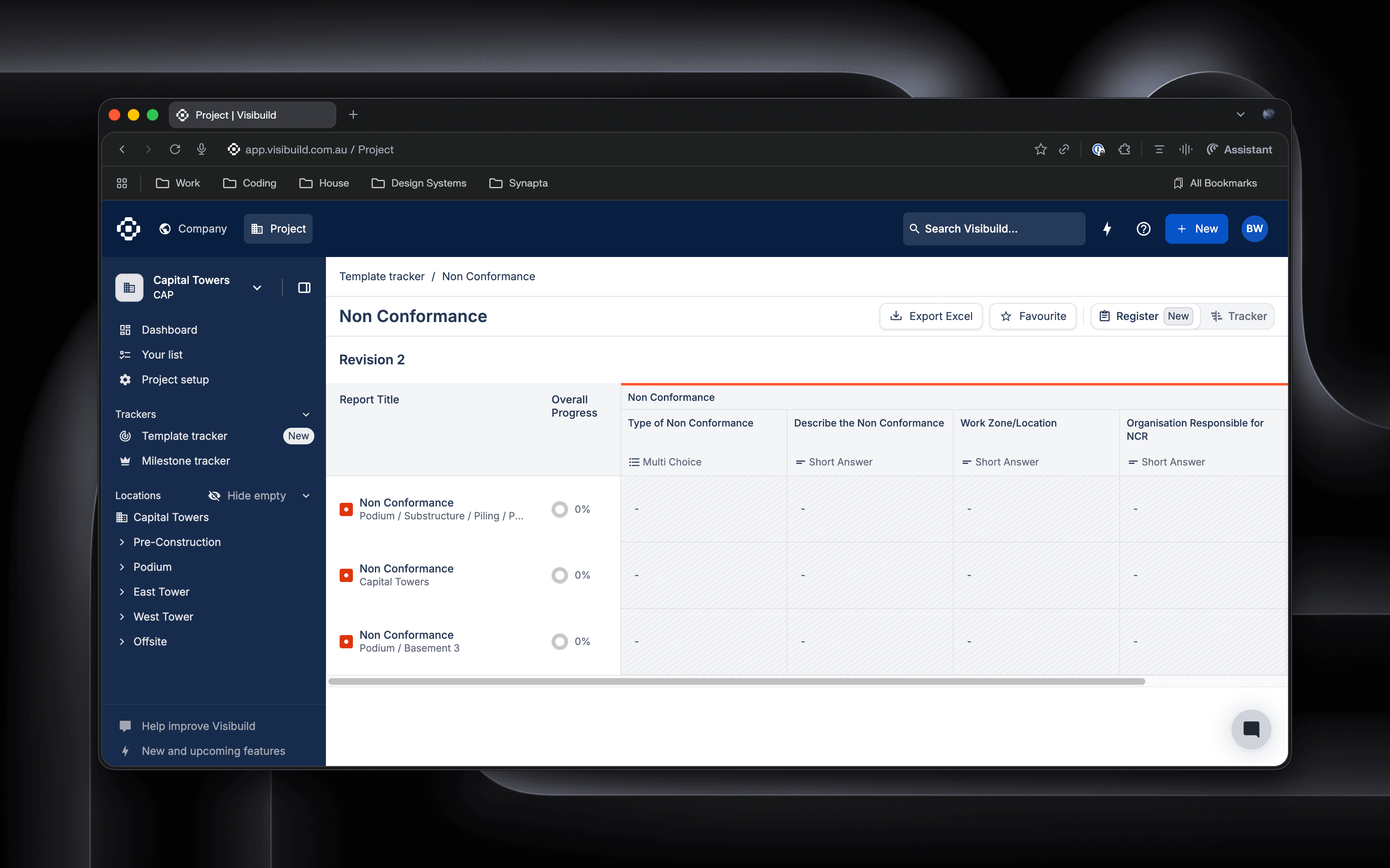This screenshot has height=868, width=1390.
Task: Select the Template tracker
Action: (x=184, y=436)
